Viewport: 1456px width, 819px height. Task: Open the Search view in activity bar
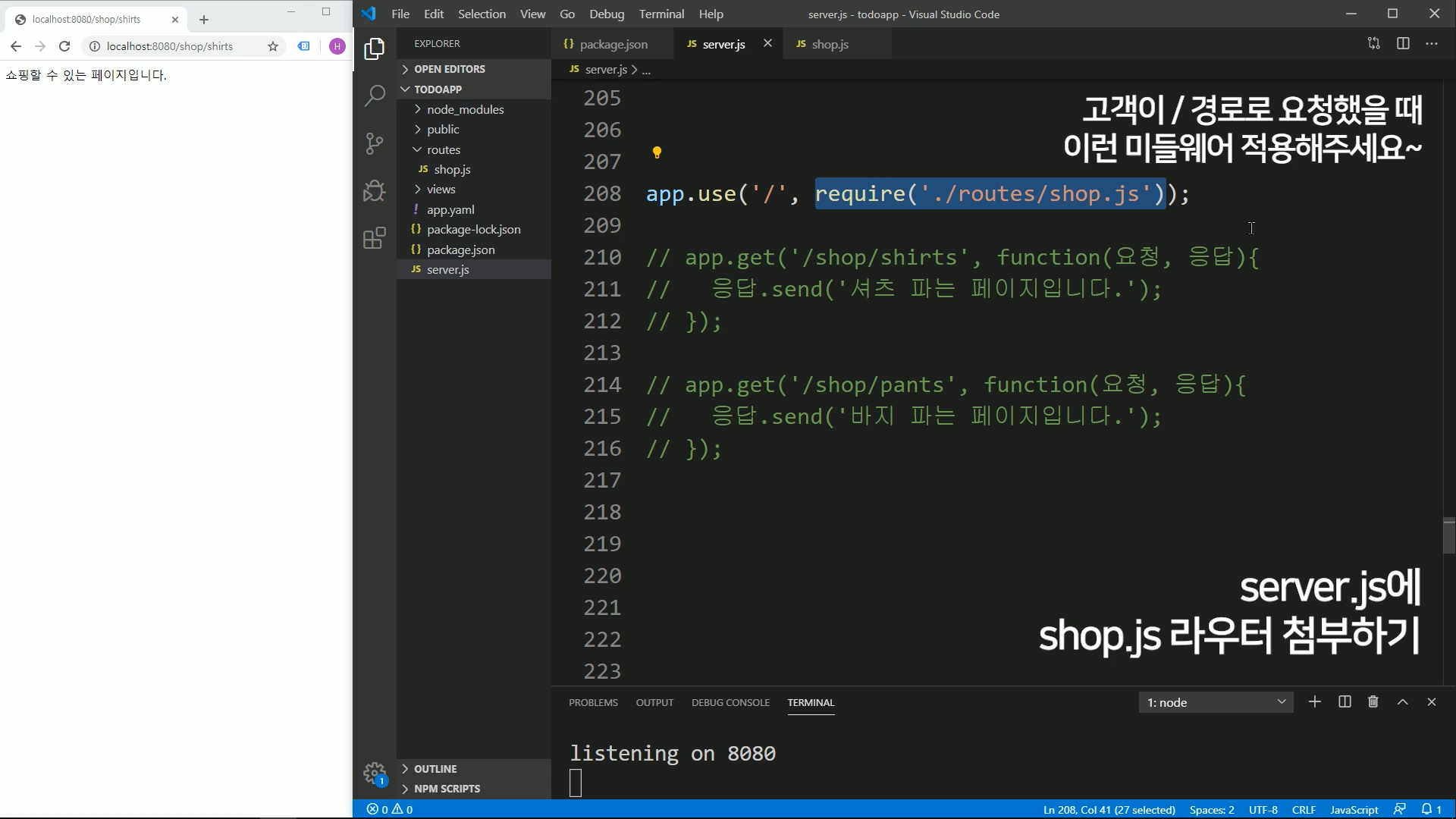click(x=375, y=96)
